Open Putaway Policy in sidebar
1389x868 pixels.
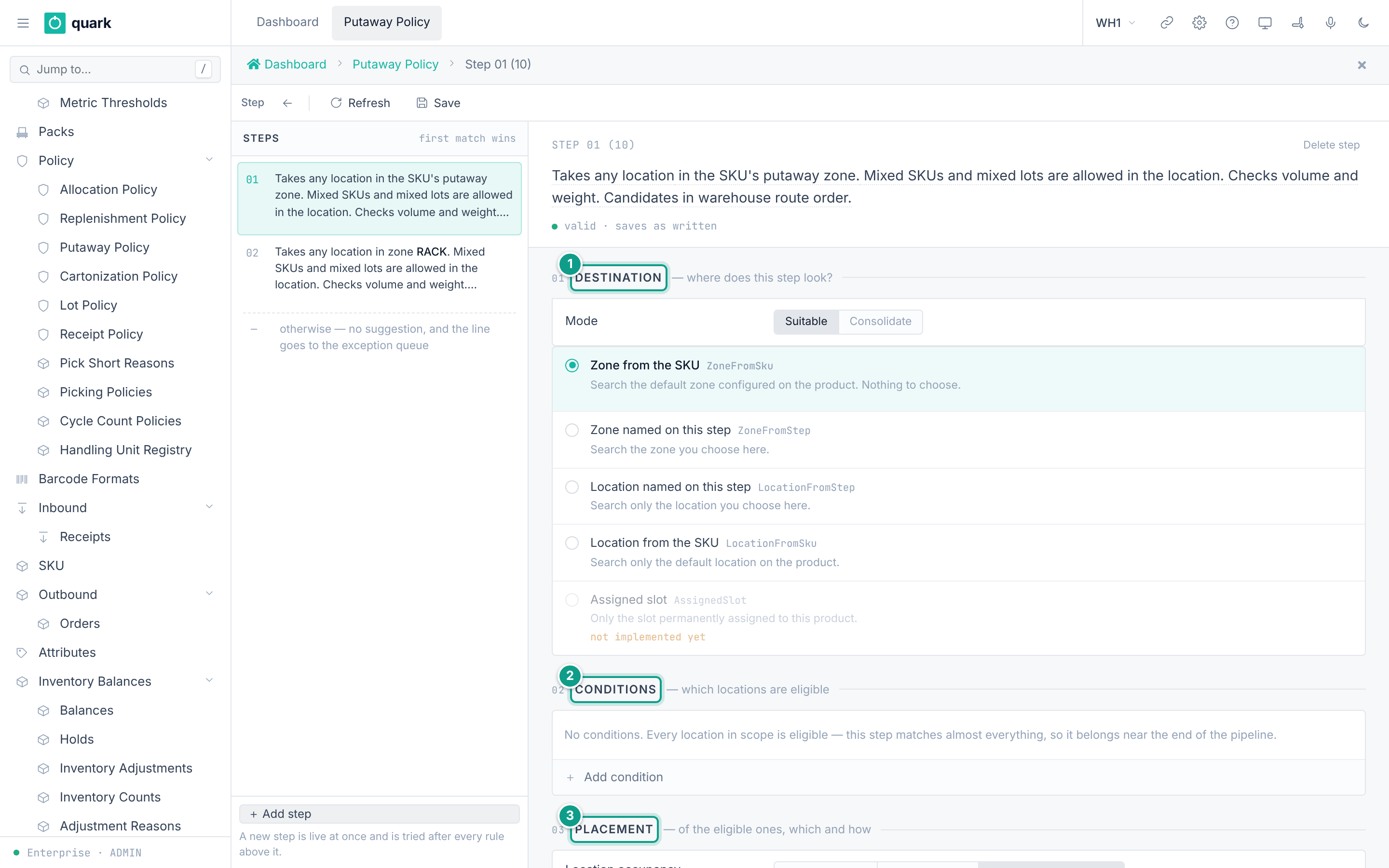pos(105,247)
